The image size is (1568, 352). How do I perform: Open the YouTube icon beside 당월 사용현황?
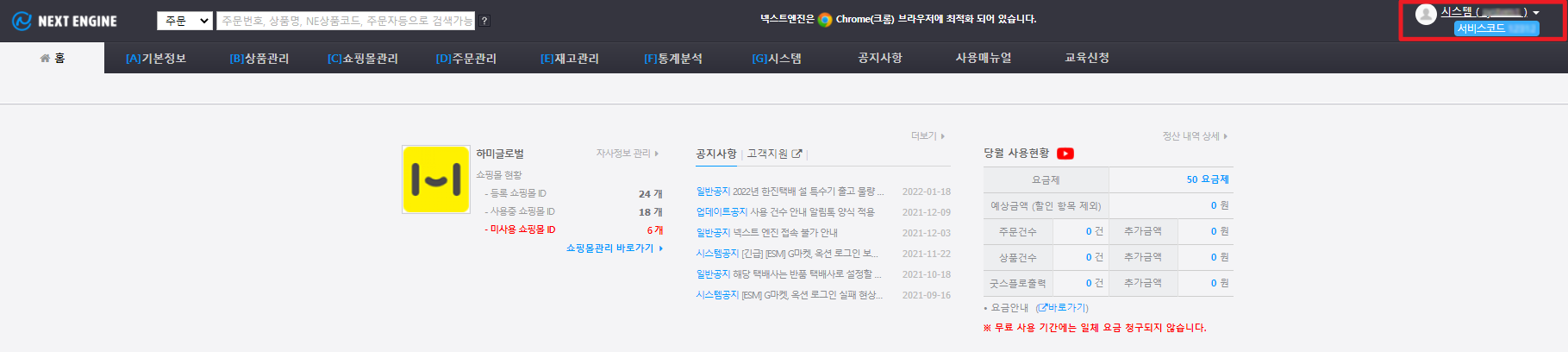1065,154
